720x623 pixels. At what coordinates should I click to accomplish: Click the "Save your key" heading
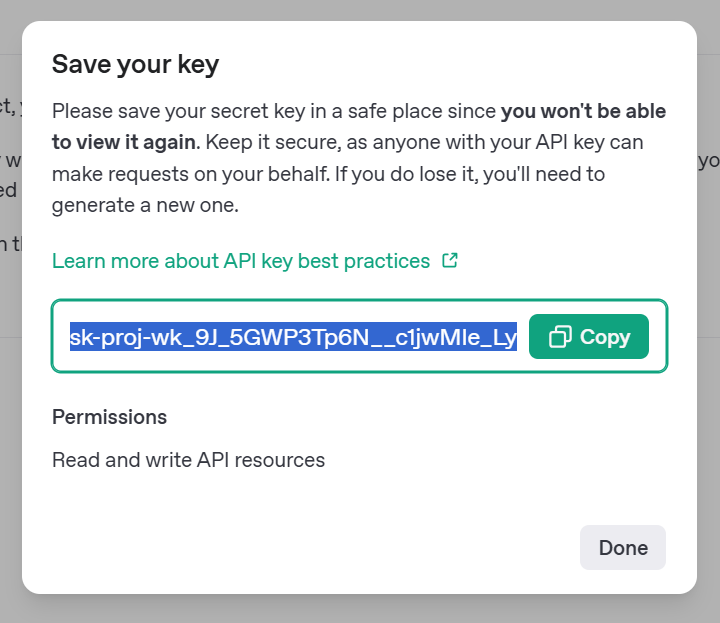135,64
